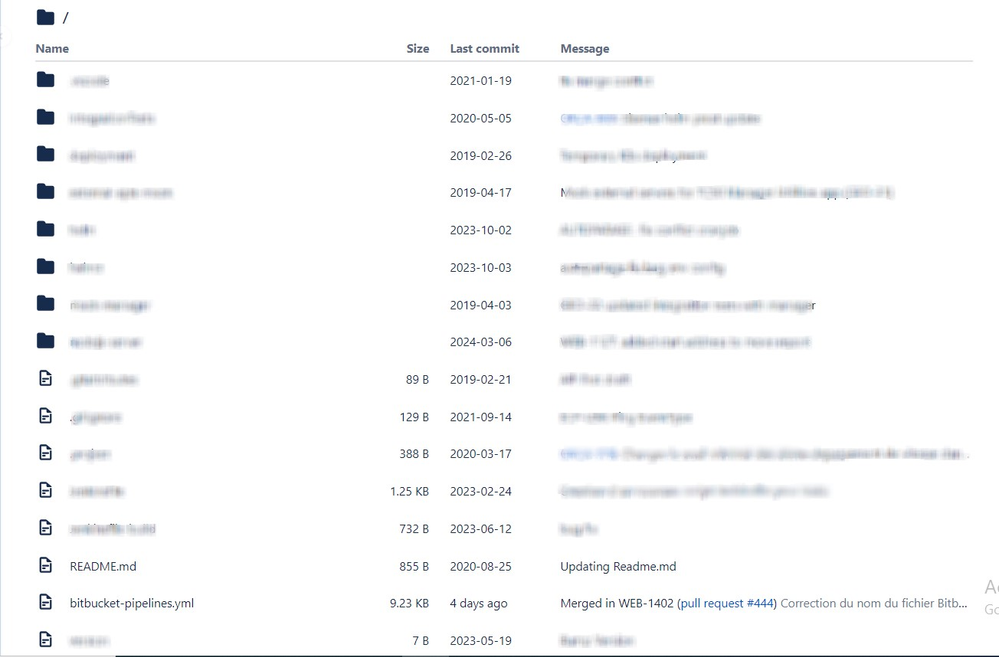
Task: Click the folder icon on the 2021-01-19 row
Action: click(45, 80)
